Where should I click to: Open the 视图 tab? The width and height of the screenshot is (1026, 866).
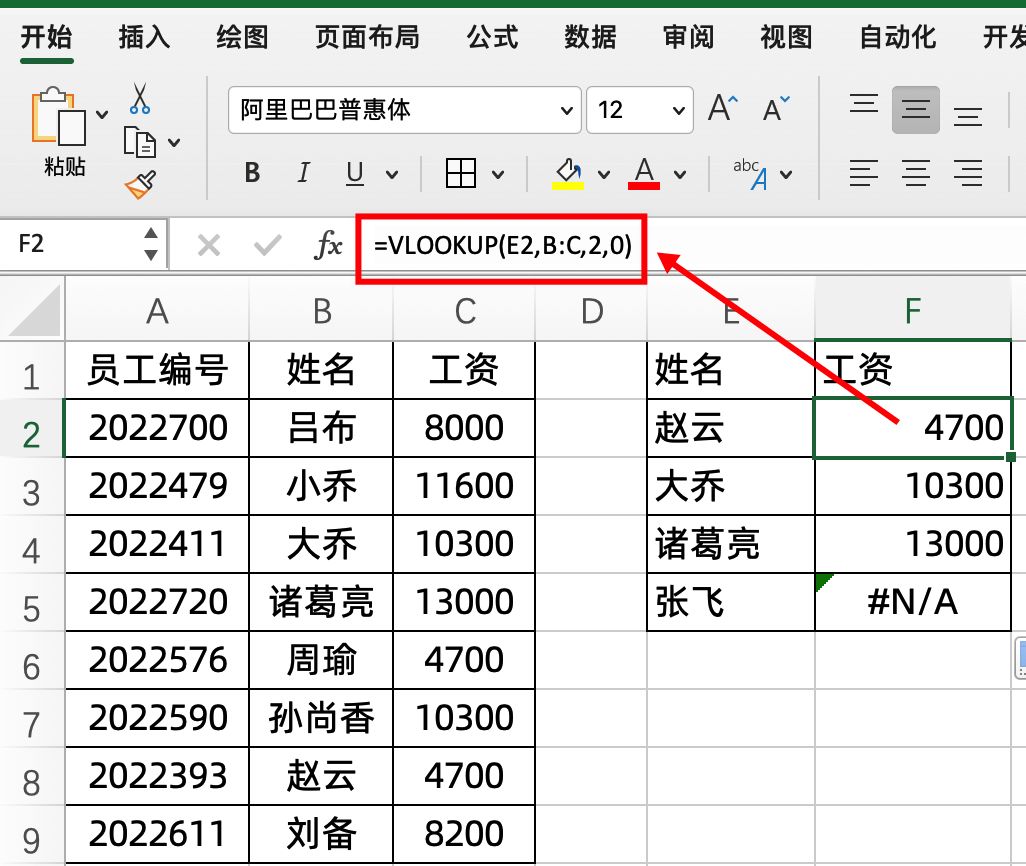tap(787, 37)
